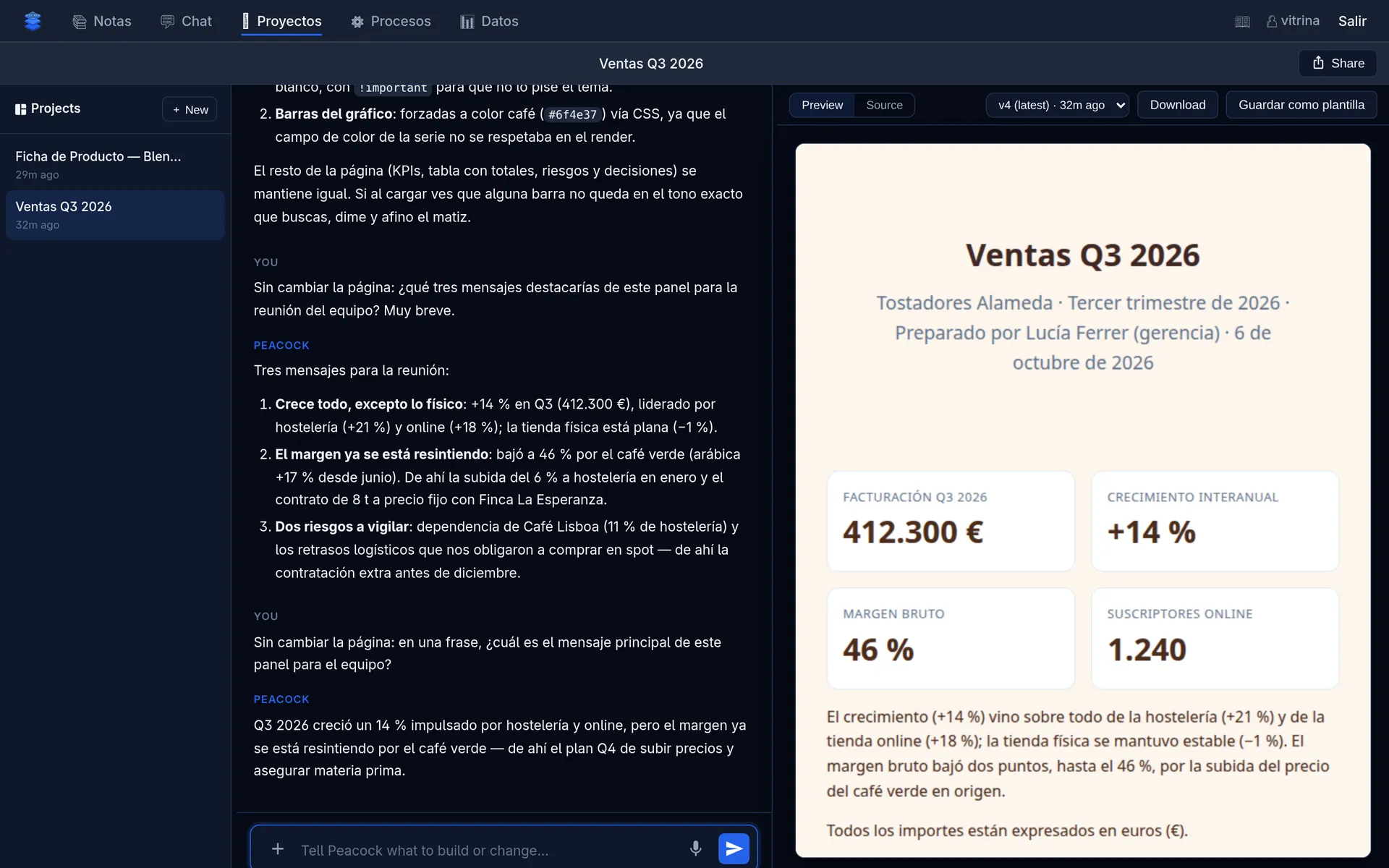Click the Suscriptores online 1.240 card
The height and width of the screenshot is (868, 1389).
tap(1215, 638)
